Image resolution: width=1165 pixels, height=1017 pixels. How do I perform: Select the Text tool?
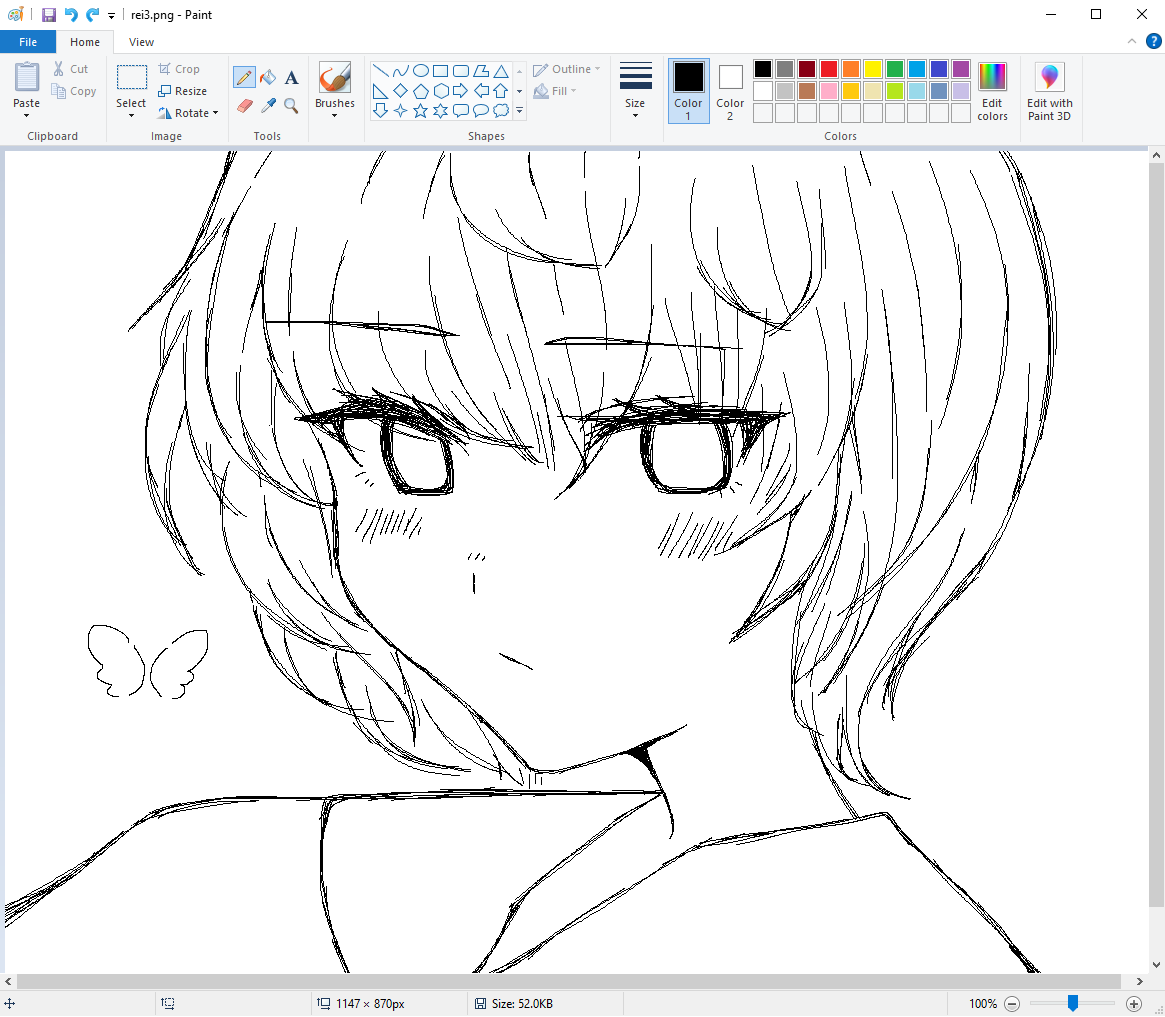point(291,76)
